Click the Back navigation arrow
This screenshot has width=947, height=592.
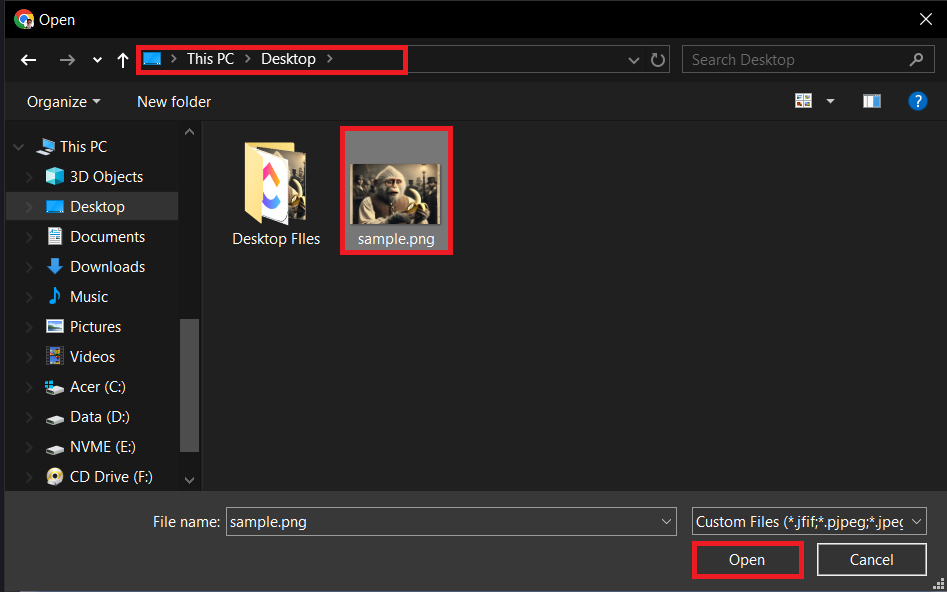coord(28,60)
